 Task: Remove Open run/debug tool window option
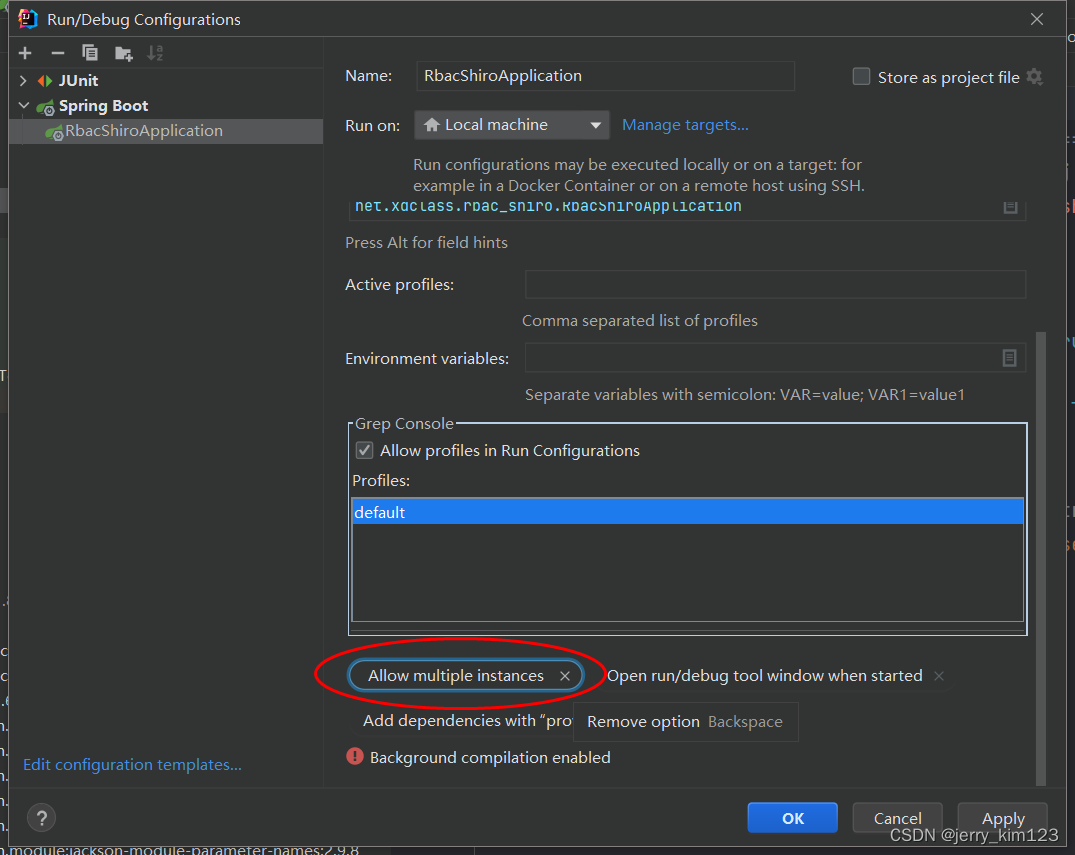pos(939,676)
